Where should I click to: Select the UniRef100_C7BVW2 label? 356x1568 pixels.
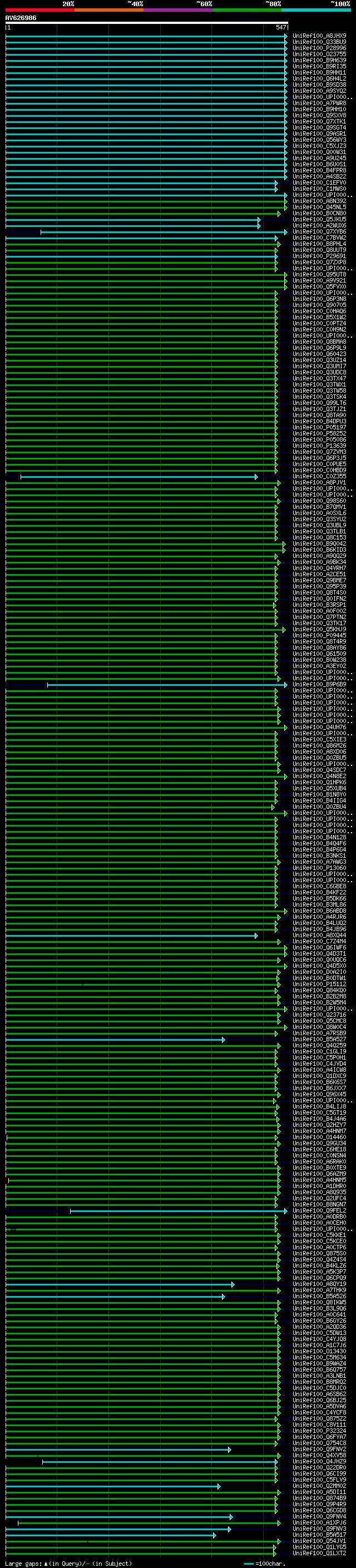pos(319,238)
